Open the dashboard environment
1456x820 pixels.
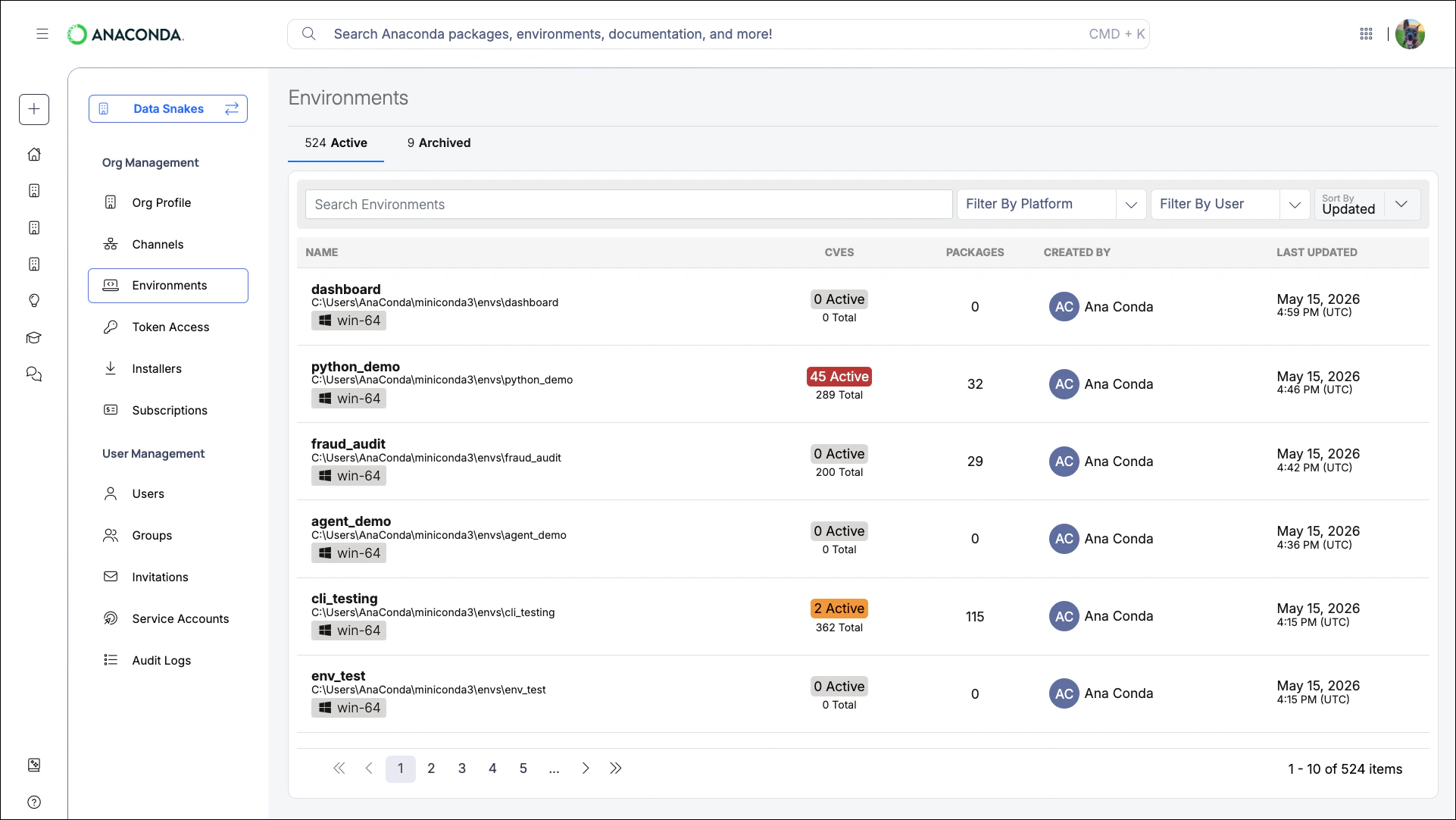pos(345,290)
